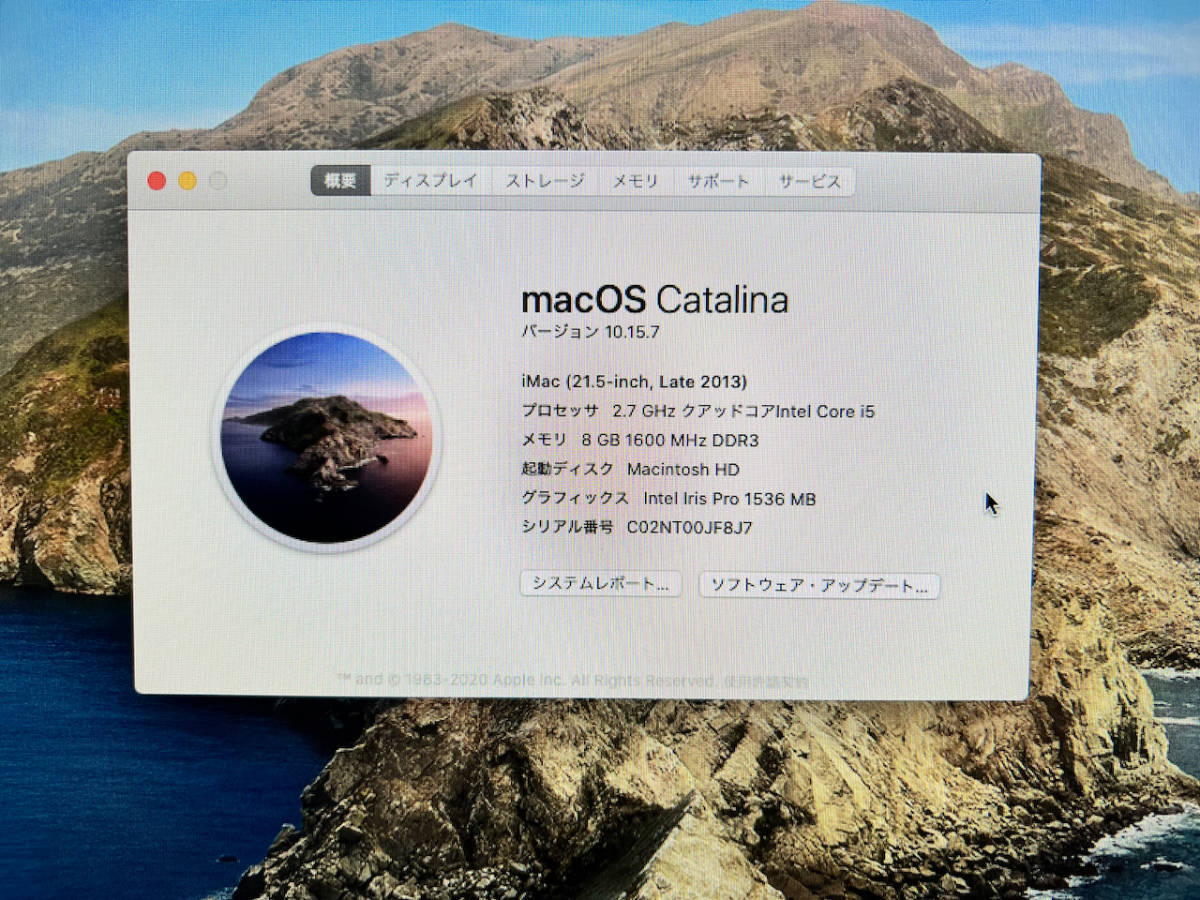Open the サービス tab

point(809,181)
